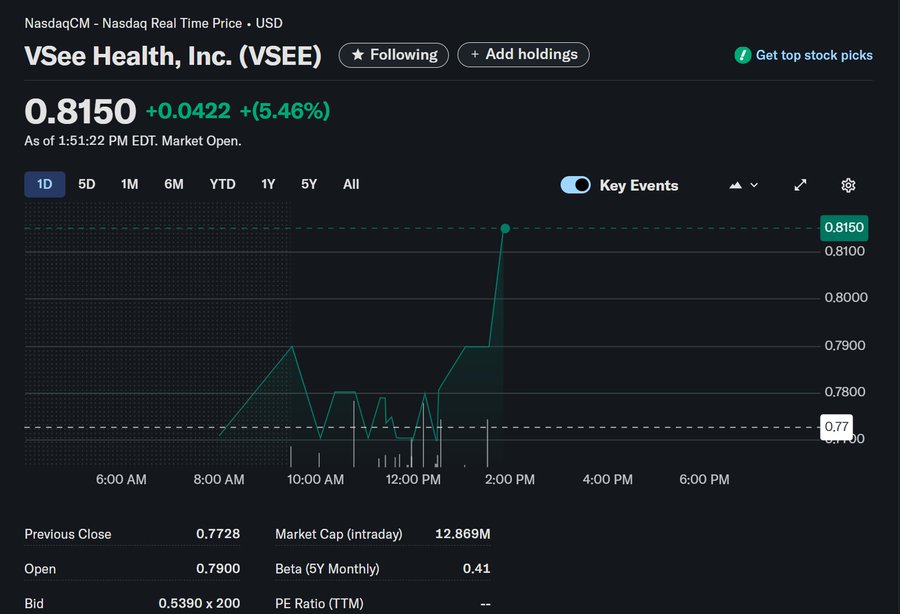Screen dimensions: 900x614
Task: Expand the chart type dropdown chevron
Action: 754,185
